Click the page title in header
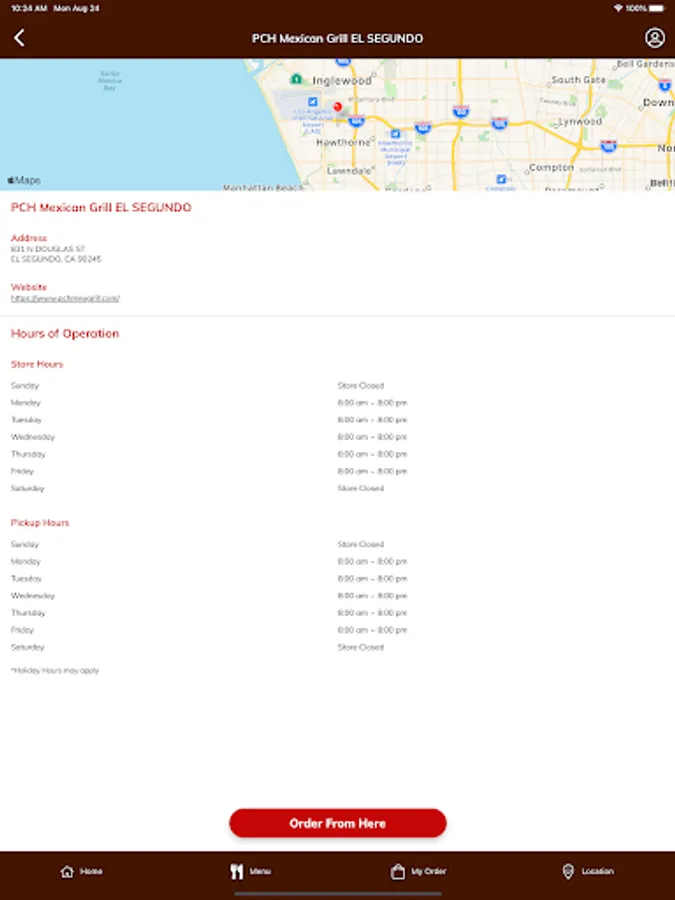Viewport: 675px width, 900px height. (x=338, y=38)
